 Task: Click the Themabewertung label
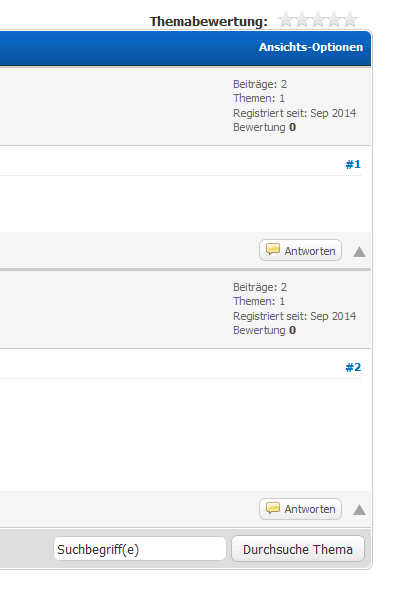[x=209, y=22]
